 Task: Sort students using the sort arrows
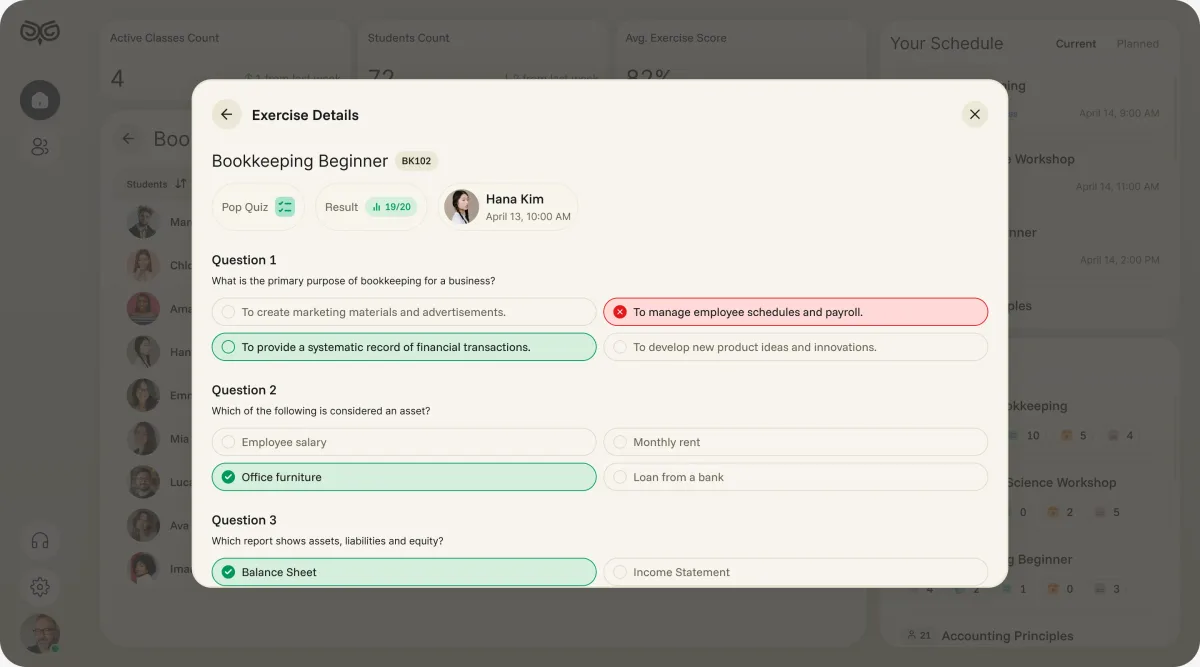(x=181, y=184)
